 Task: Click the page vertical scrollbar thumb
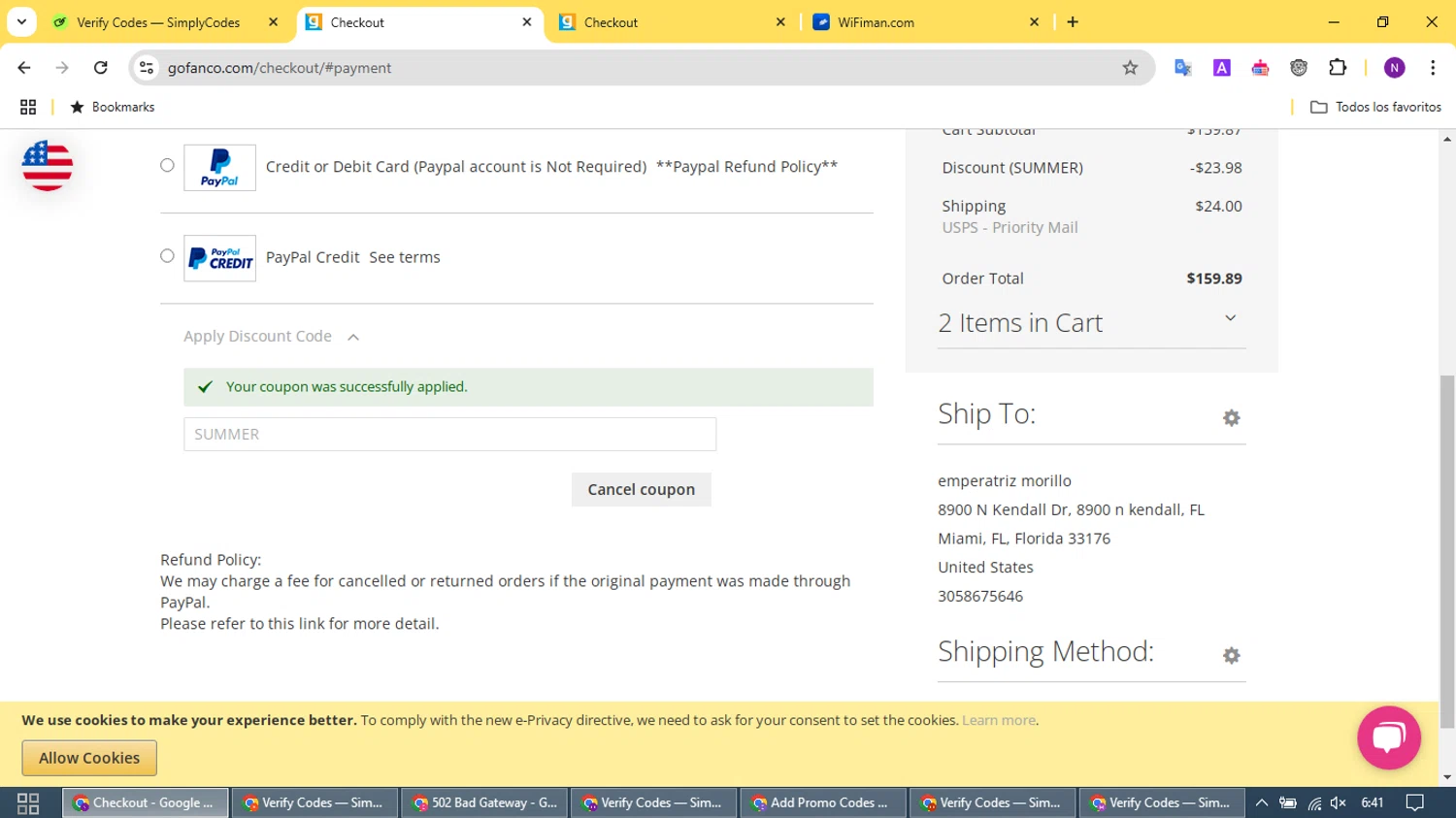(1447, 551)
